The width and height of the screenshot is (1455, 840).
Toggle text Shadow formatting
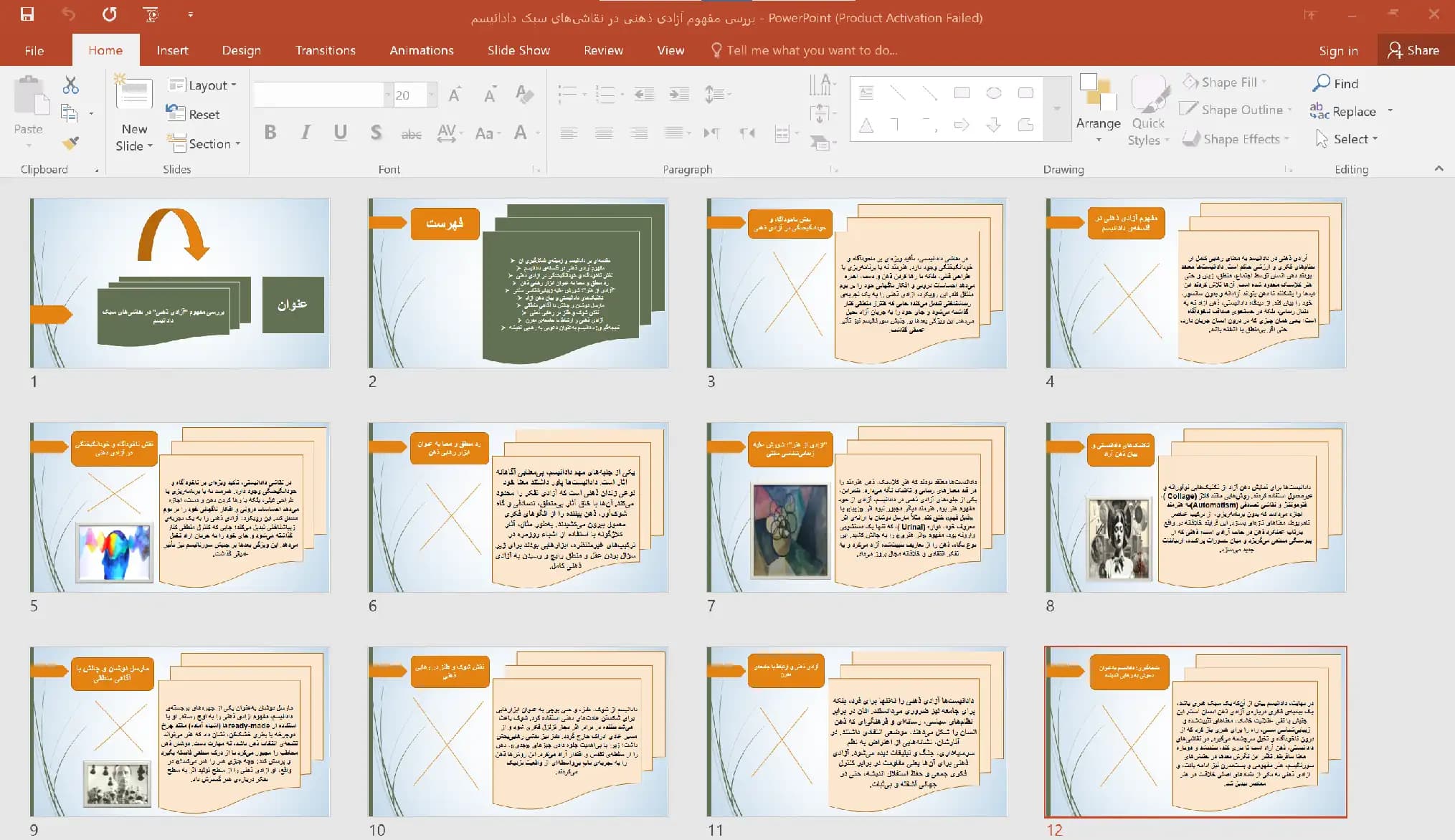click(376, 133)
